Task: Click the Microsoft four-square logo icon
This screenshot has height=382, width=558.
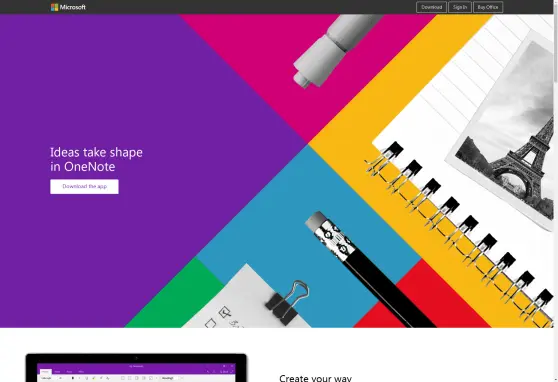Action: [x=54, y=7]
